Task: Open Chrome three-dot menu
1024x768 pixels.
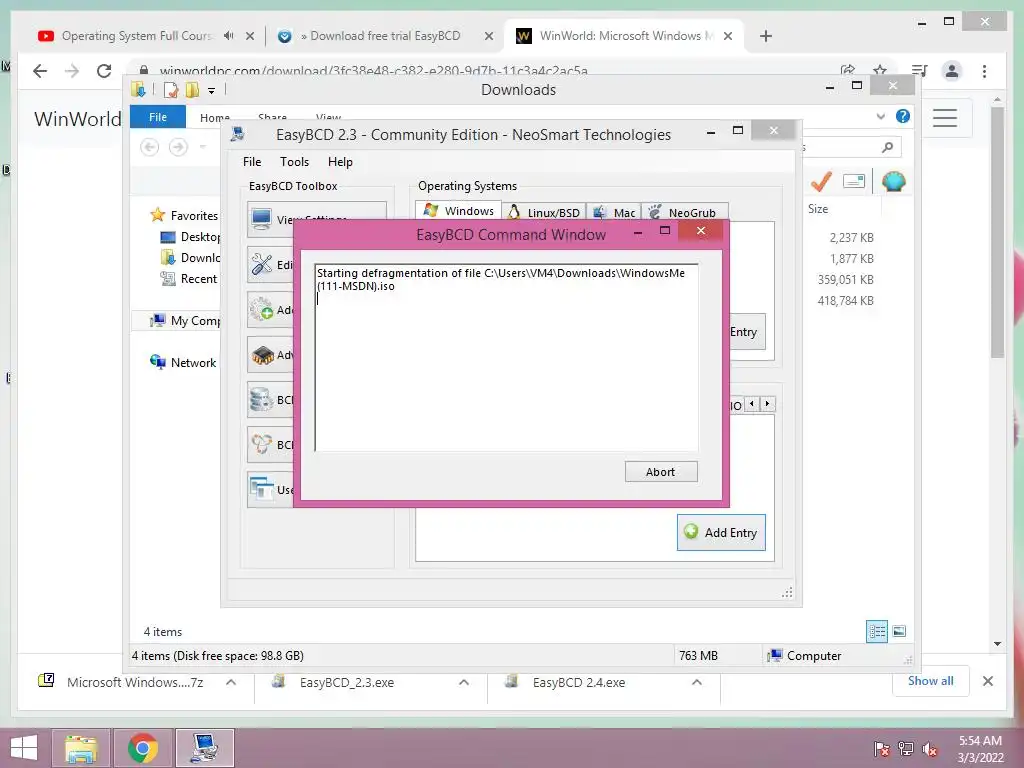Action: 984,71
